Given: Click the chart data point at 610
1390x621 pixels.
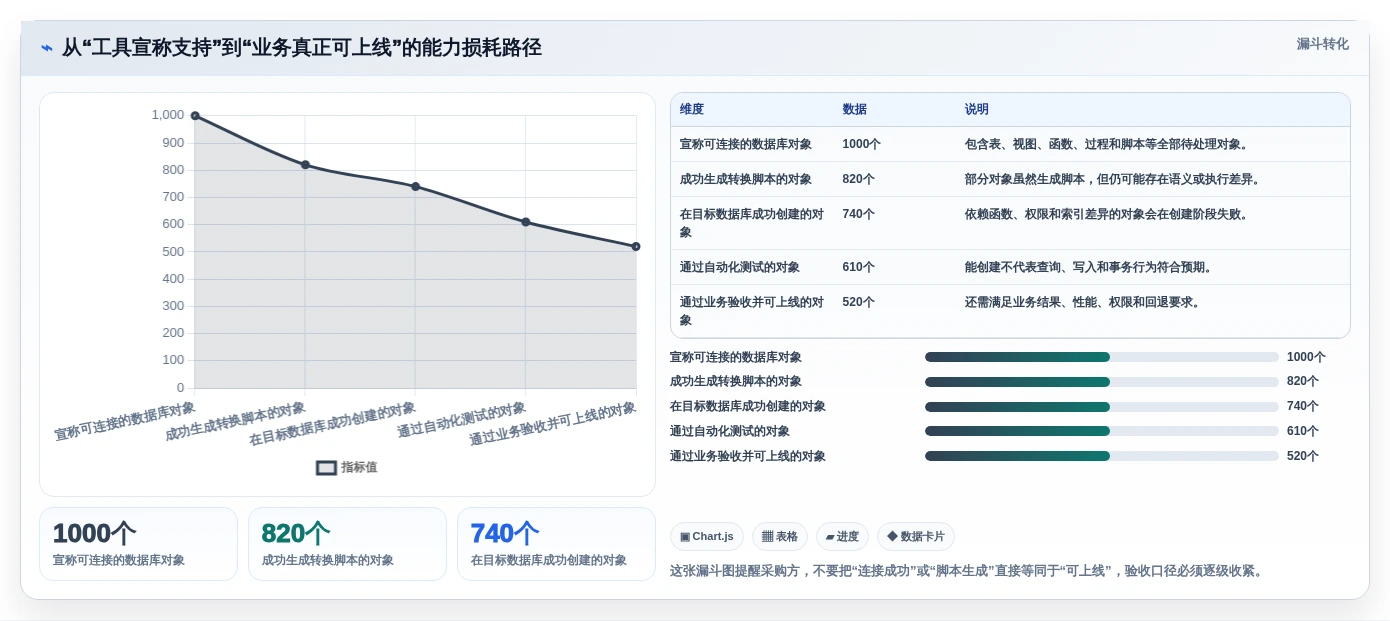Looking at the screenshot, I should coord(525,222).
